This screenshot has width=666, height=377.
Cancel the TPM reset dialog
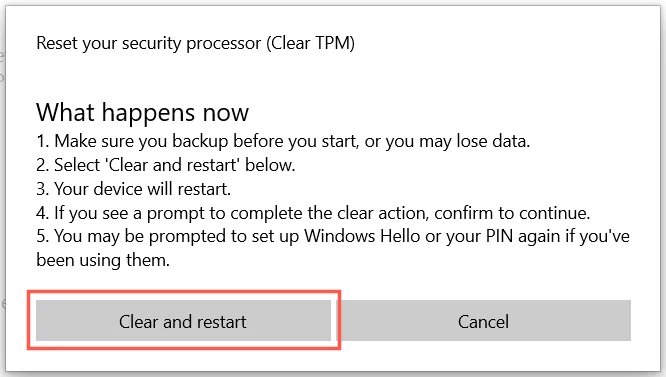483,321
